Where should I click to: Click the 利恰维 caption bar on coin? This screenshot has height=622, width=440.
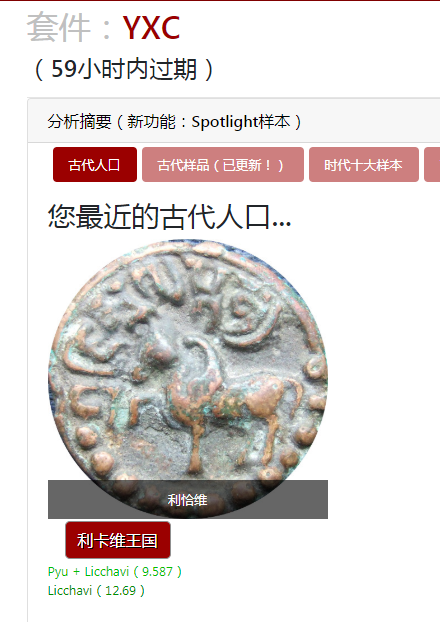pos(188,499)
